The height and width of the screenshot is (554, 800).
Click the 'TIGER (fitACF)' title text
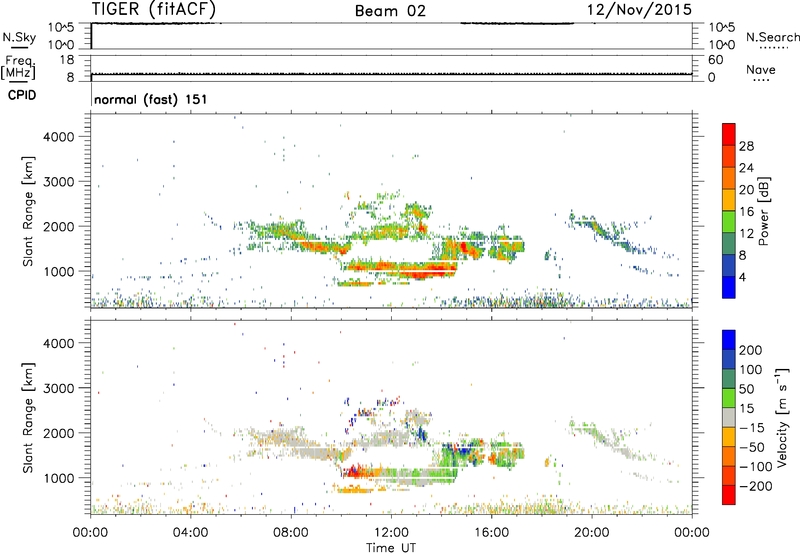pyautogui.click(x=154, y=9)
